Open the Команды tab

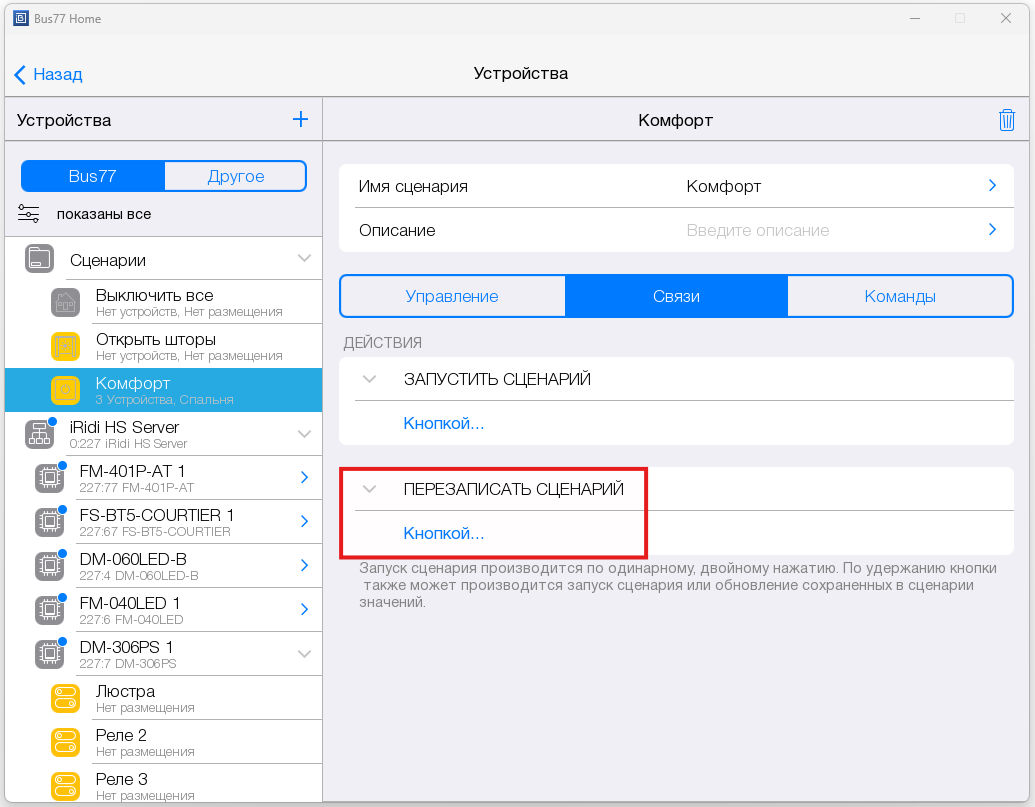click(x=900, y=296)
